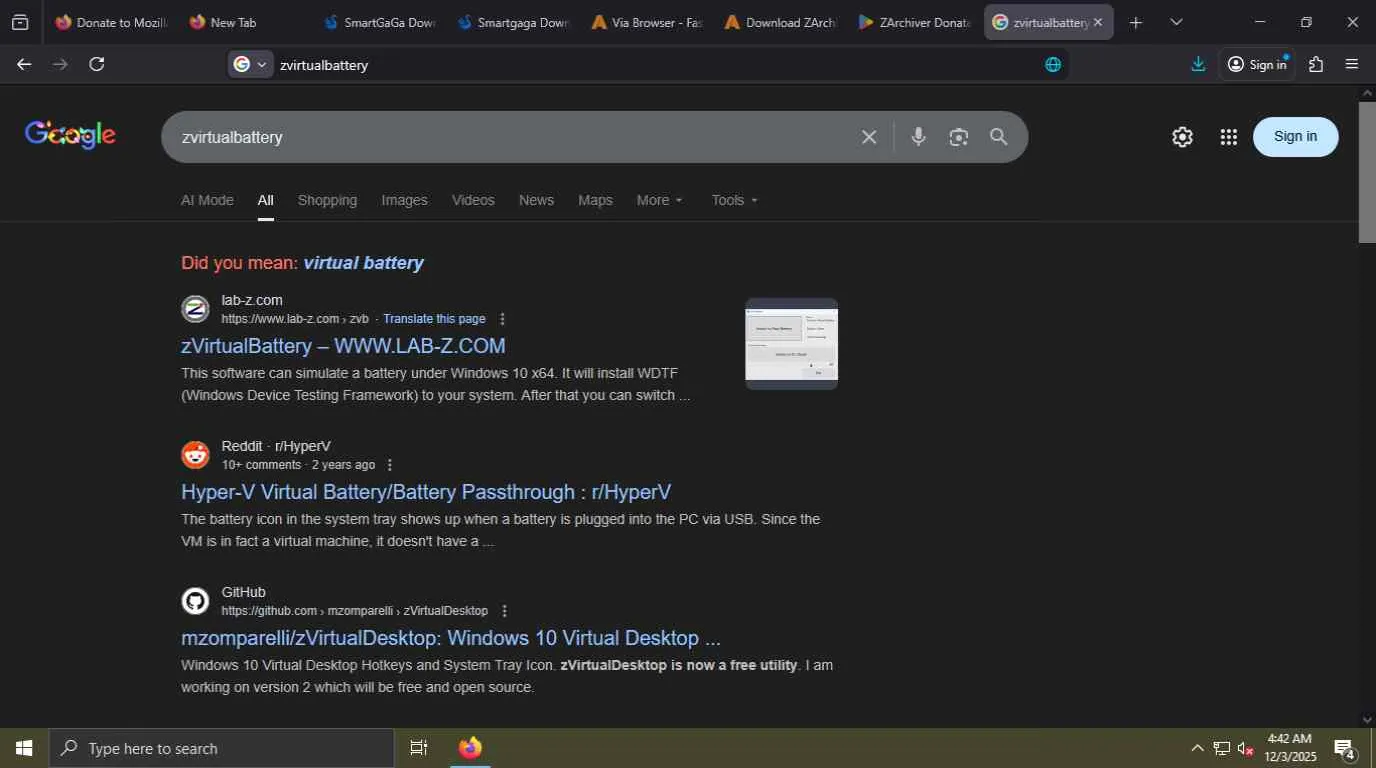Reload the current page

coord(96,64)
